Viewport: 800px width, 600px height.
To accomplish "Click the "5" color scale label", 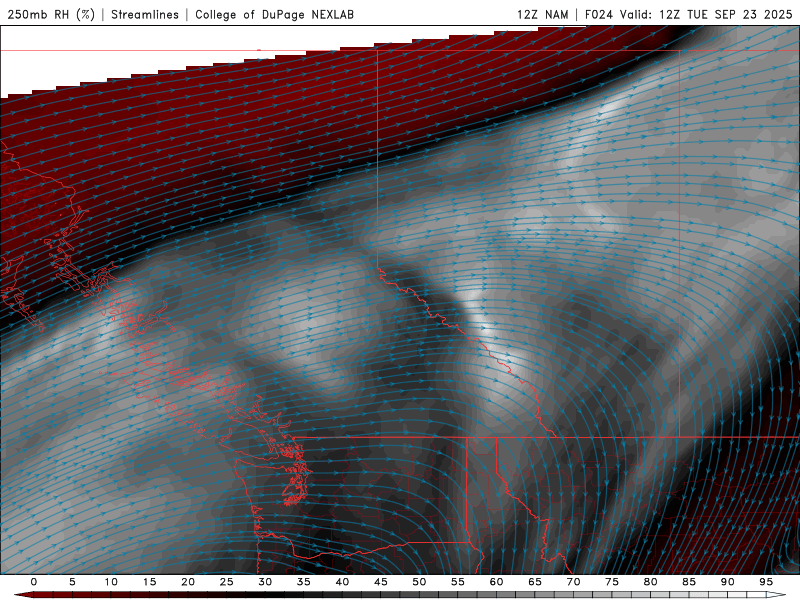I will 72,582.
